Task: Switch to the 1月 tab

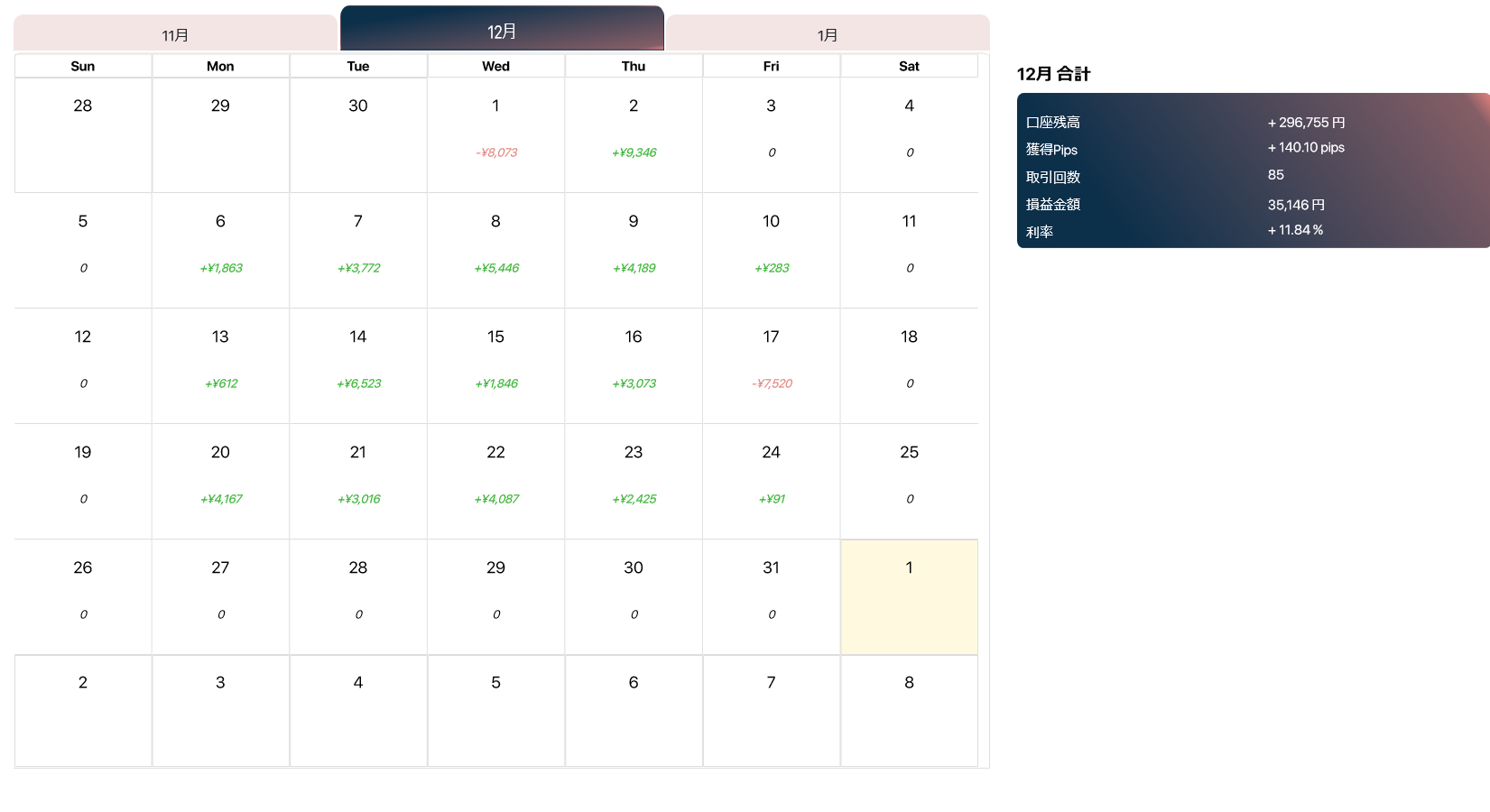Action: pos(828,33)
